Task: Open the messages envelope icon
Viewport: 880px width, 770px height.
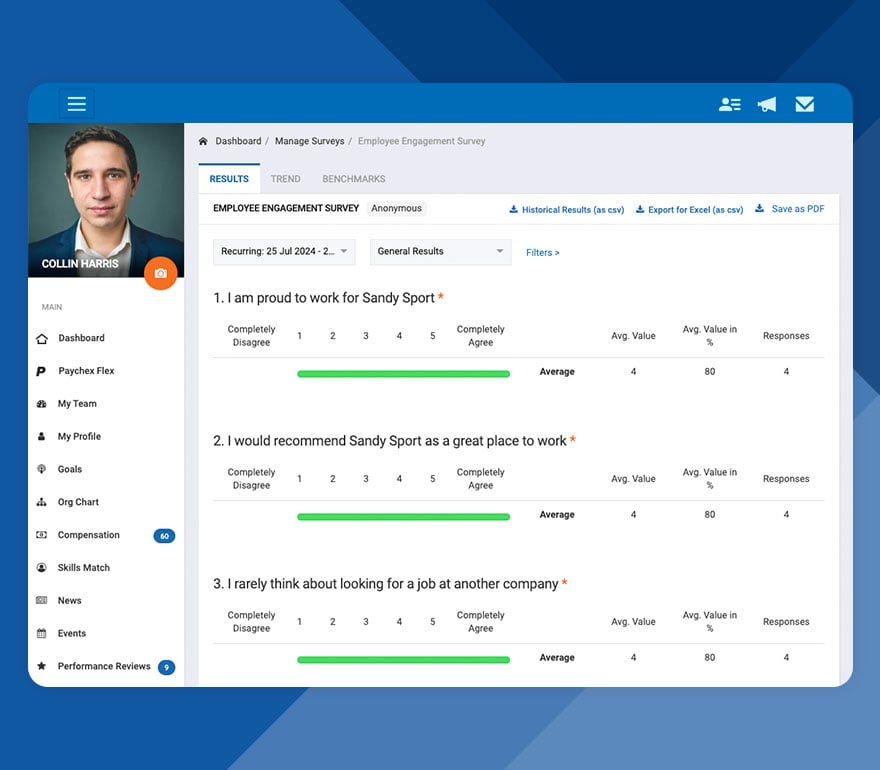Action: pos(805,104)
